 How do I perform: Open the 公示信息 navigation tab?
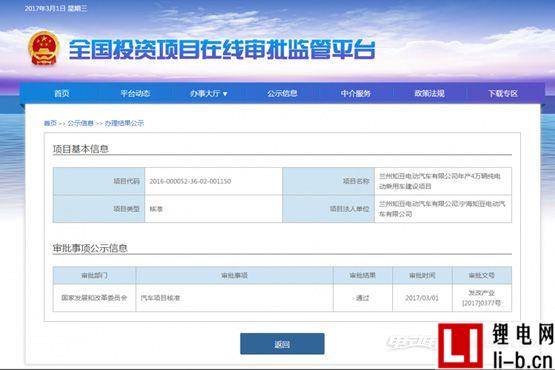coord(282,93)
